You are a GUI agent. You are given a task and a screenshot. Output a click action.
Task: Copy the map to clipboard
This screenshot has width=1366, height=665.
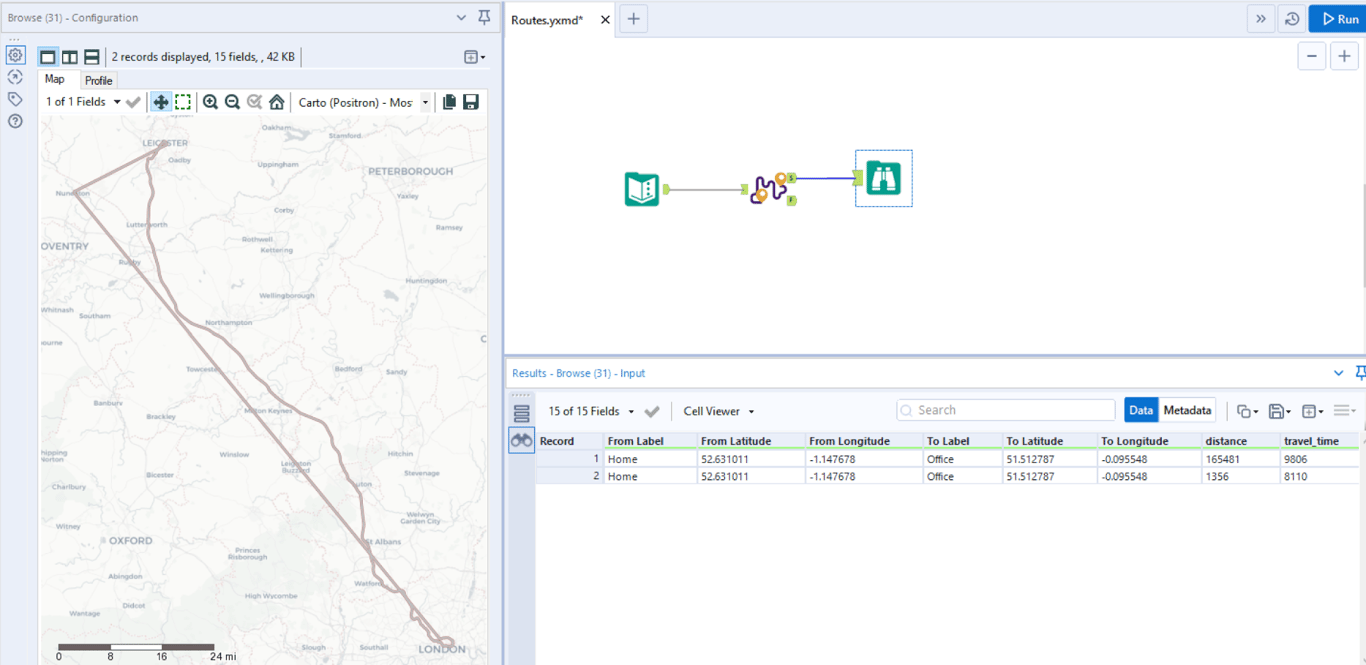click(449, 102)
